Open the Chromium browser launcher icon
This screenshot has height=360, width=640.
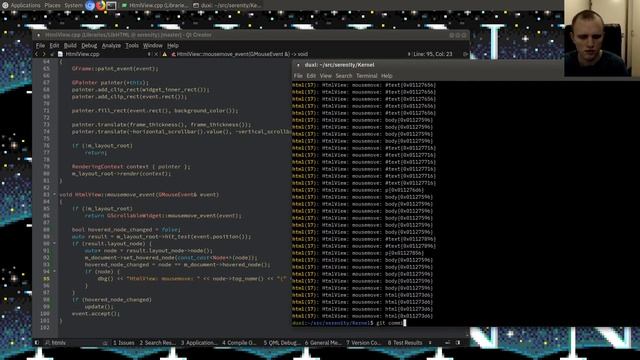pyautogui.click(x=90, y=5)
